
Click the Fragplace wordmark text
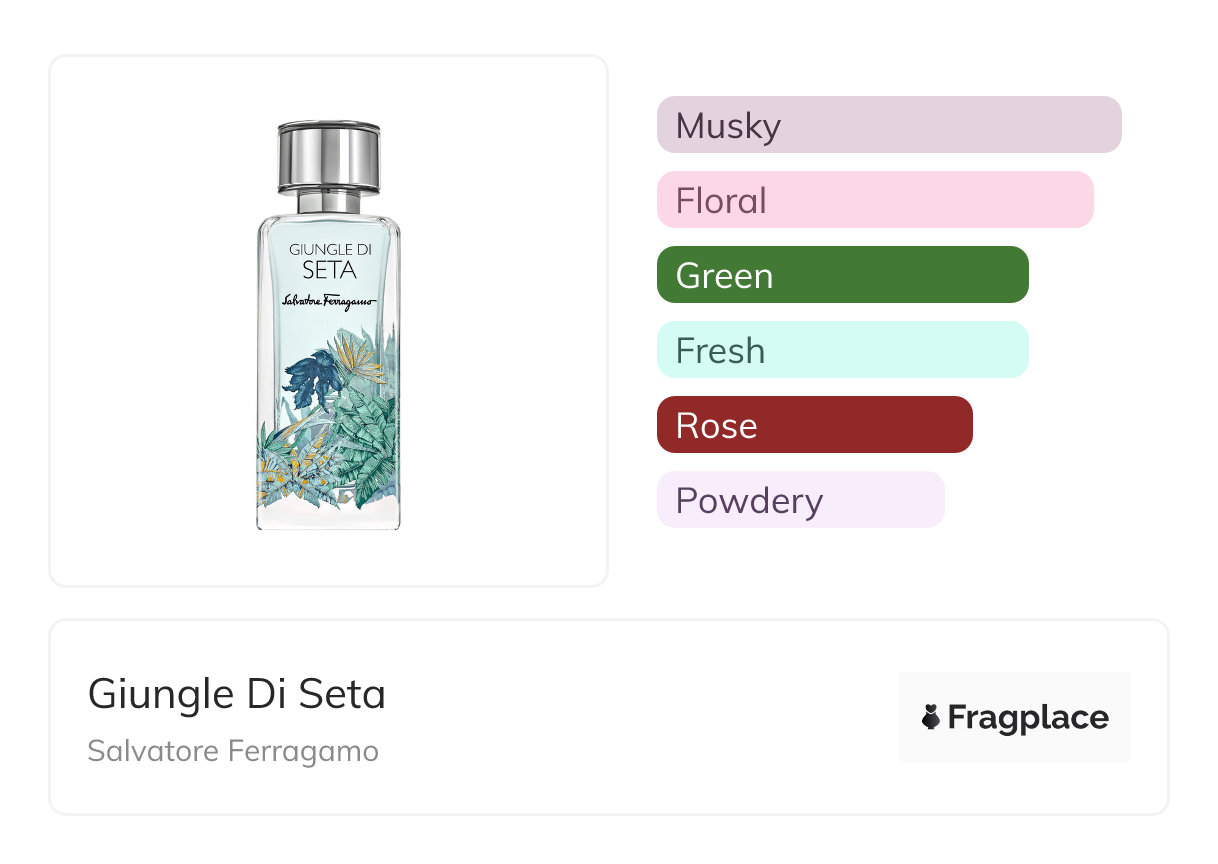point(1028,718)
